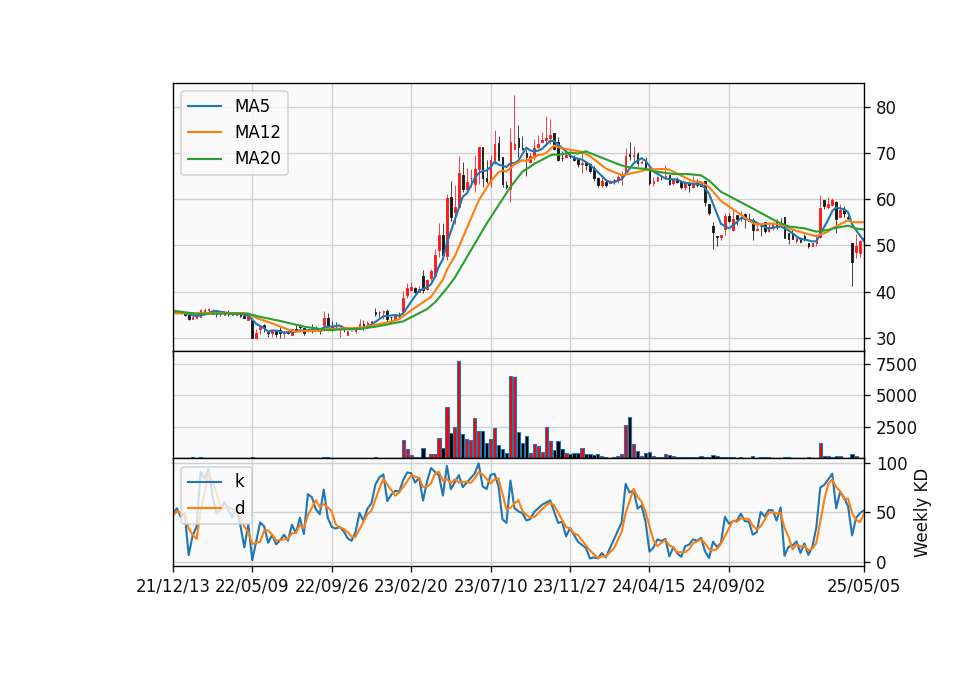Click the d legend label
Image resolution: width=960 pixels, height=690 pixels.
point(239,508)
